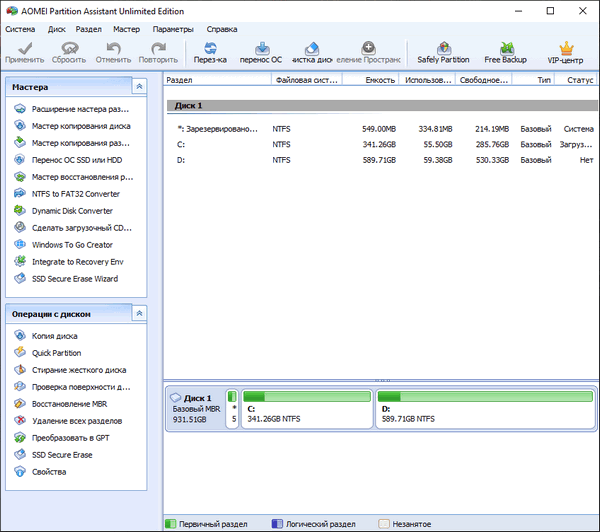This screenshot has height=532, width=600.
Task: Click the Safely Partition toolbar icon
Action: [x=442, y=48]
